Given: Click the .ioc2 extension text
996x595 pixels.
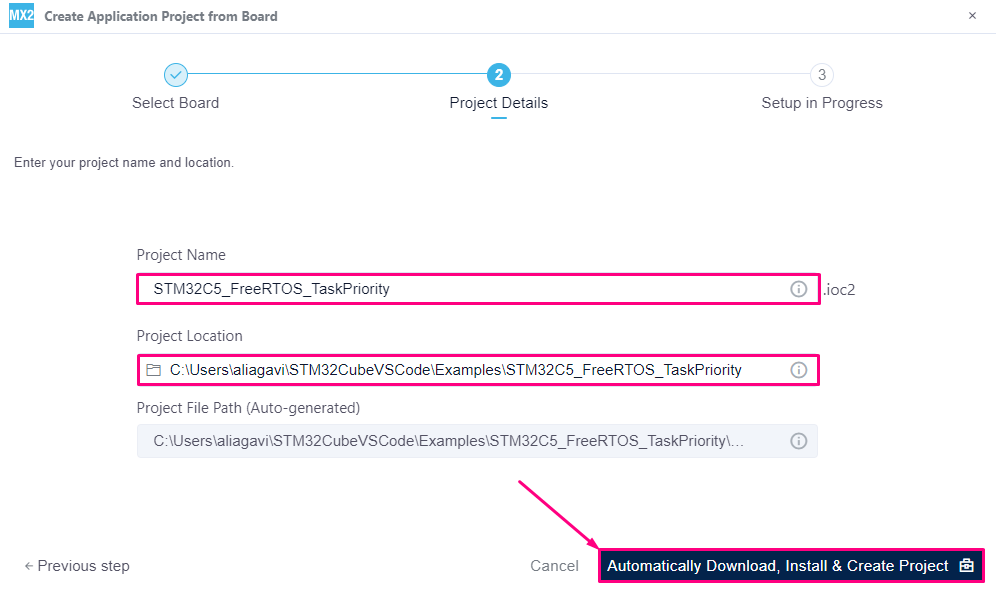Looking at the screenshot, I should (x=839, y=290).
